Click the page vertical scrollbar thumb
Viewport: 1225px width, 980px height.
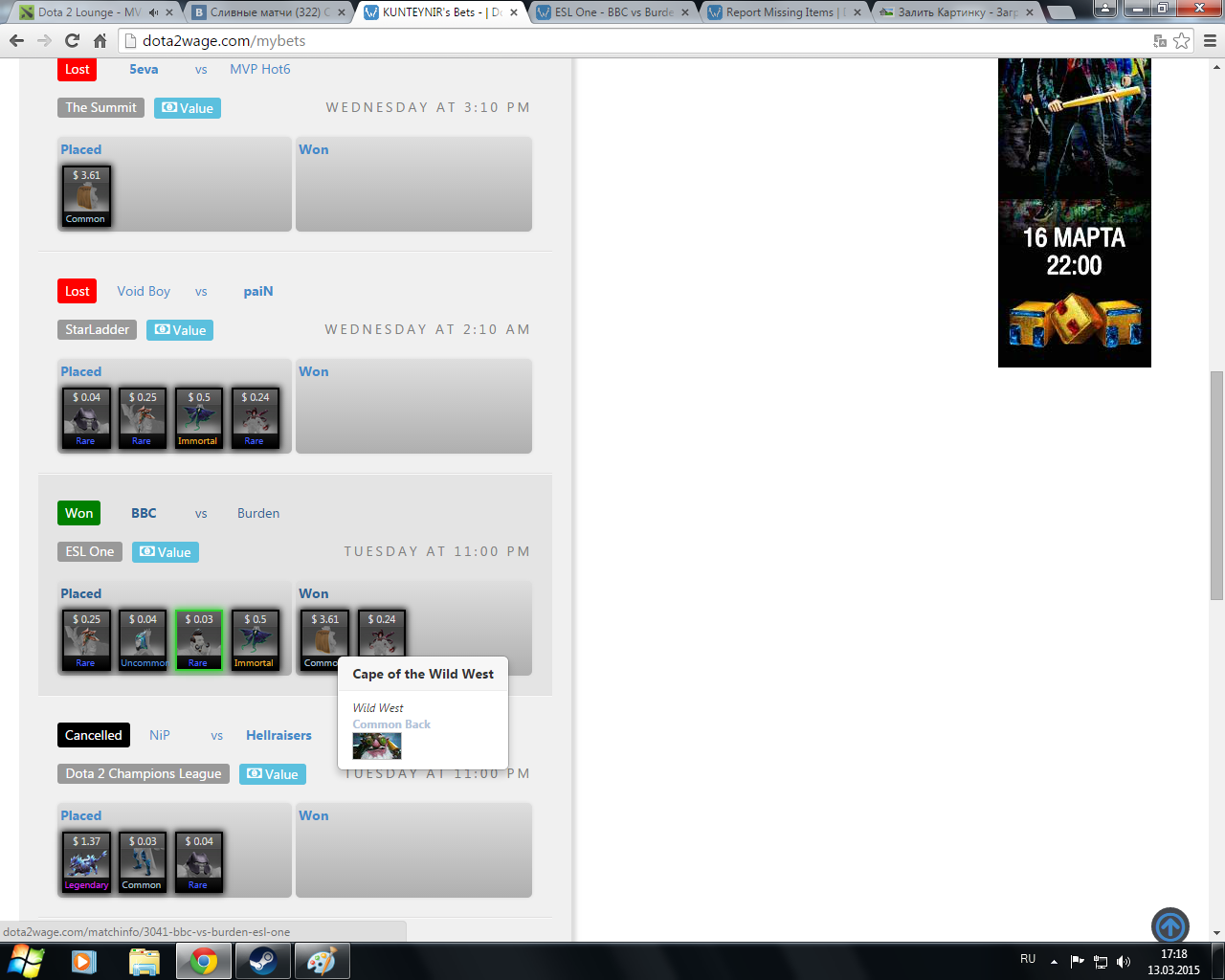[1216, 485]
